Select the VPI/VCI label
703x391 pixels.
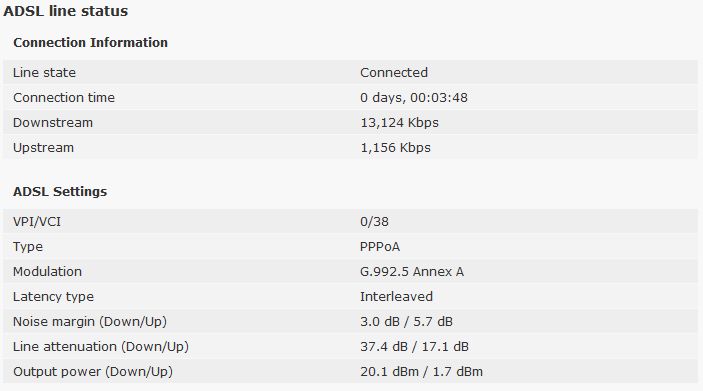pyautogui.click(x=37, y=222)
